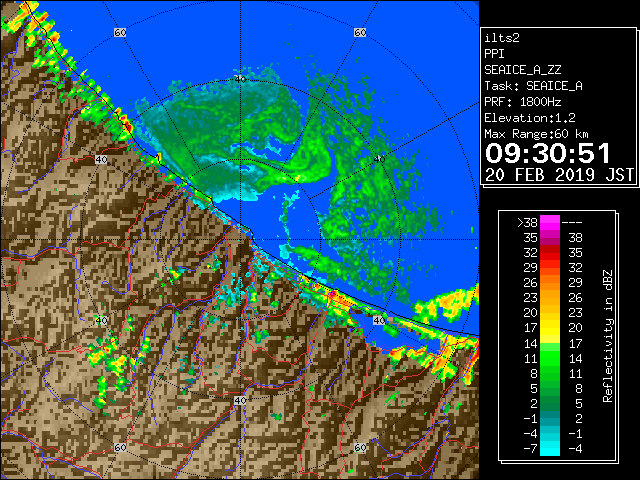Click the southeast '60' range ring label
This screenshot has height=480, width=640.
(360, 447)
